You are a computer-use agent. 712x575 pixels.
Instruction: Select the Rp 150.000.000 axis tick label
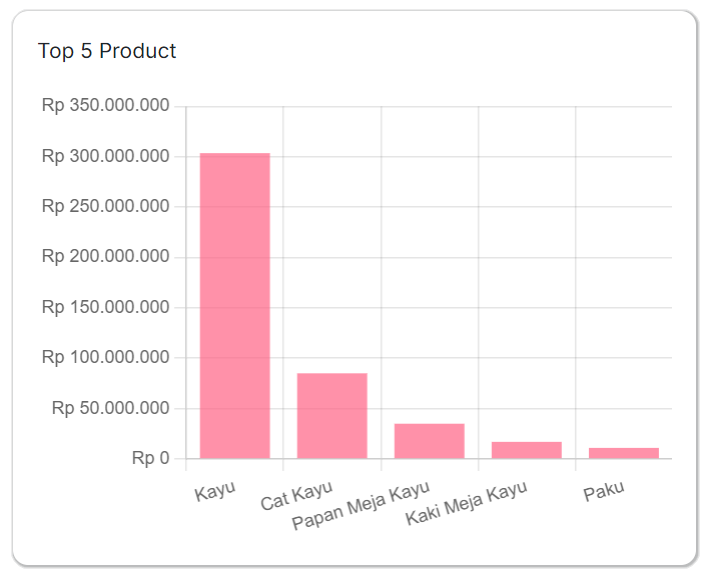(105, 307)
